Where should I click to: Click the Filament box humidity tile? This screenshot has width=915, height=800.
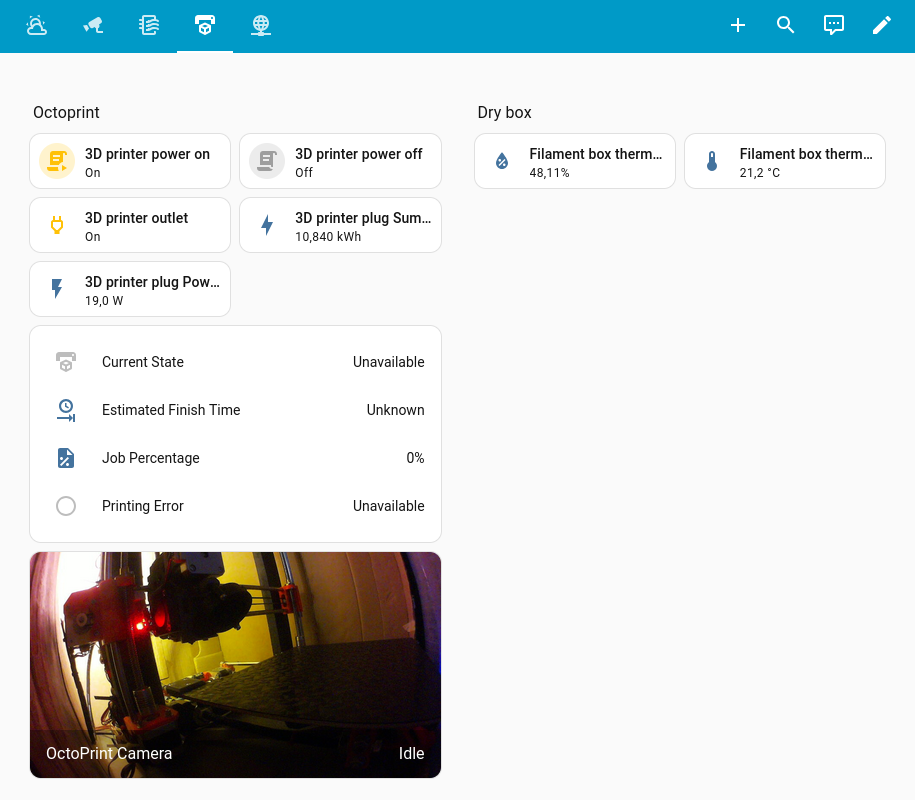tap(575, 161)
